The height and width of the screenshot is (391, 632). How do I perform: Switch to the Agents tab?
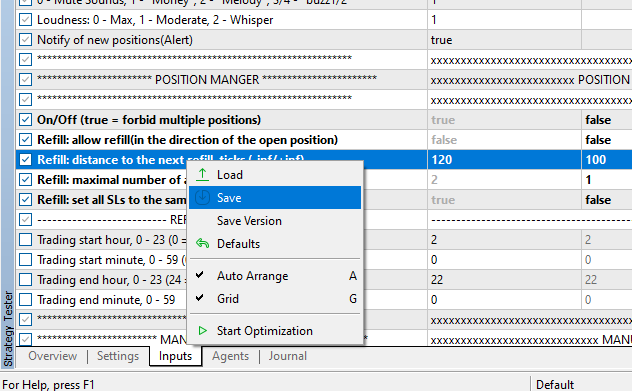231,356
